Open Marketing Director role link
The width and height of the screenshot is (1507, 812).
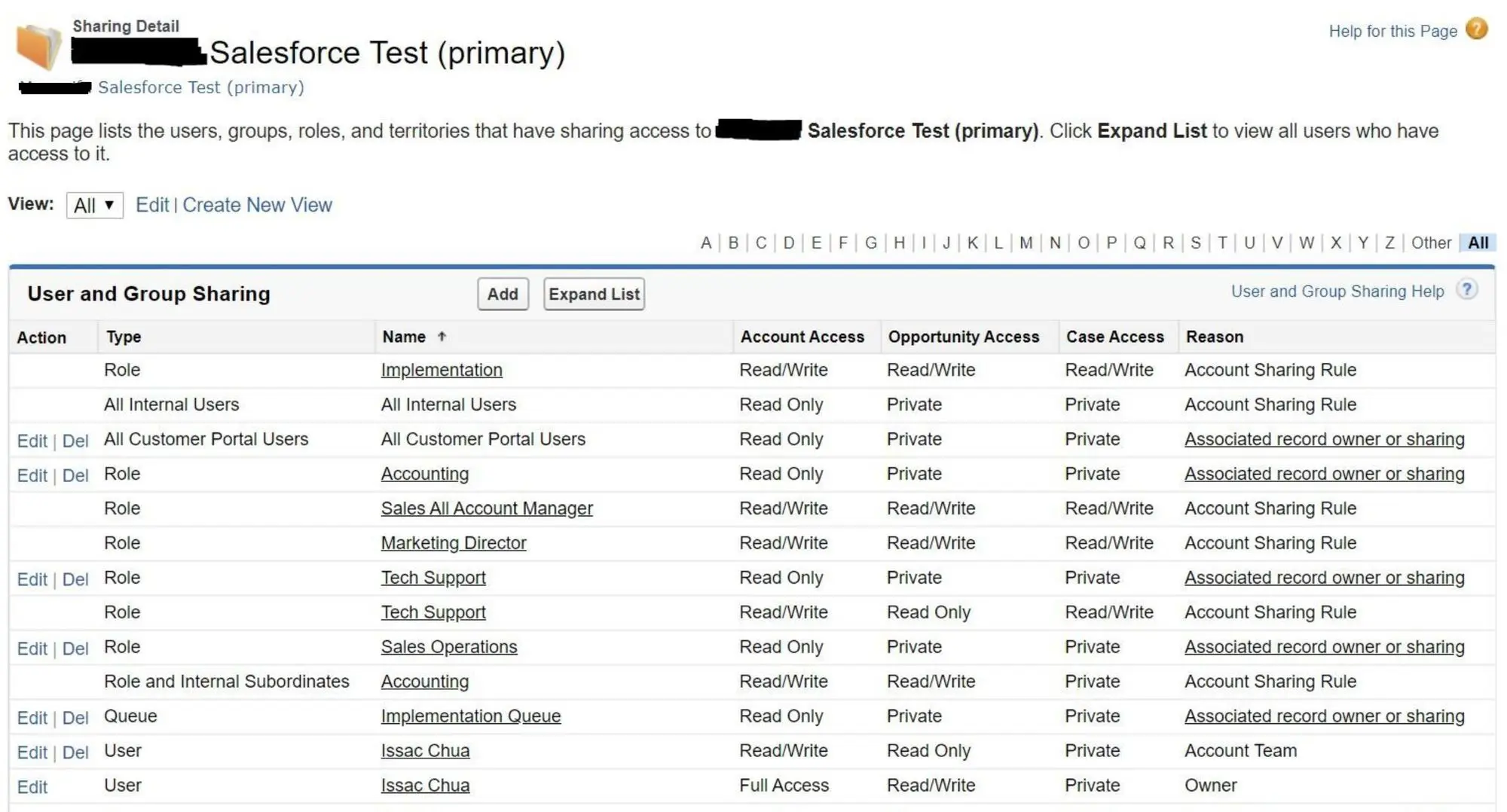click(454, 543)
